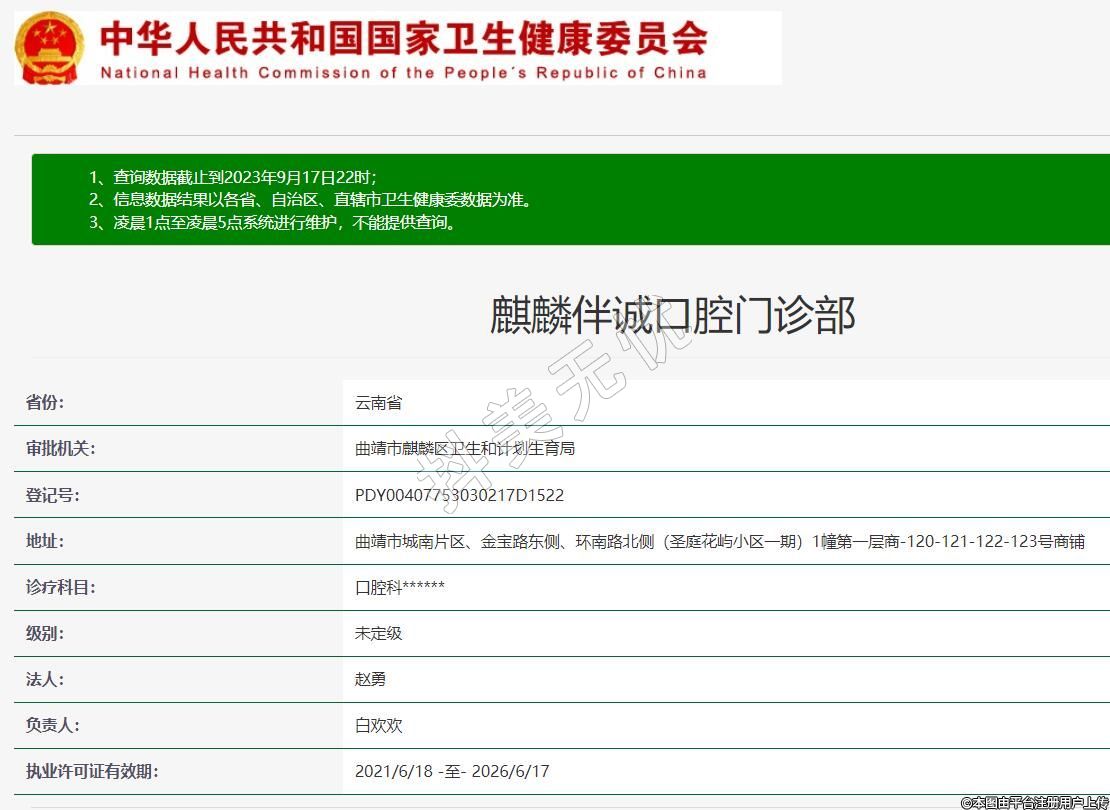The image size is (1110, 810).
Task: Click the department value 口腔科******
Action: click(400, 587)
